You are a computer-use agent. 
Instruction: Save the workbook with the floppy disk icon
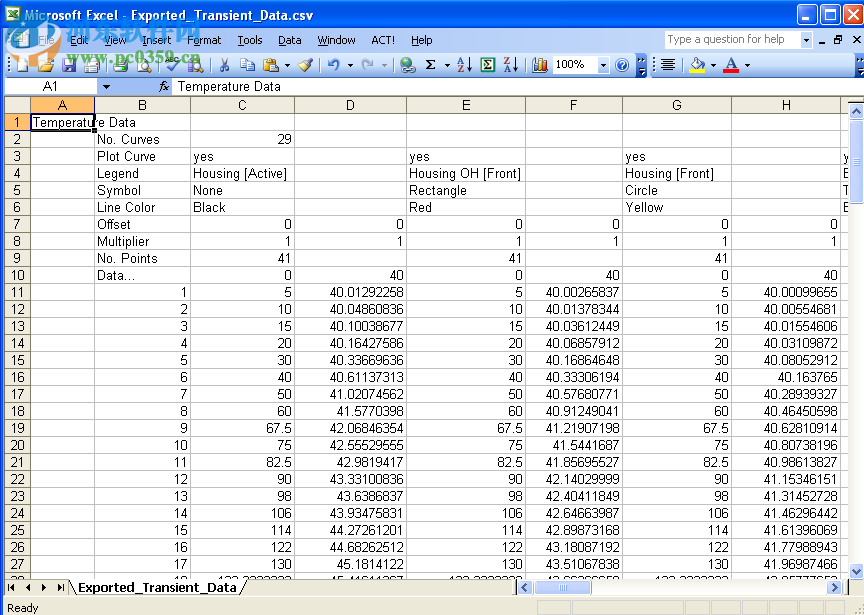click(69, 65)
